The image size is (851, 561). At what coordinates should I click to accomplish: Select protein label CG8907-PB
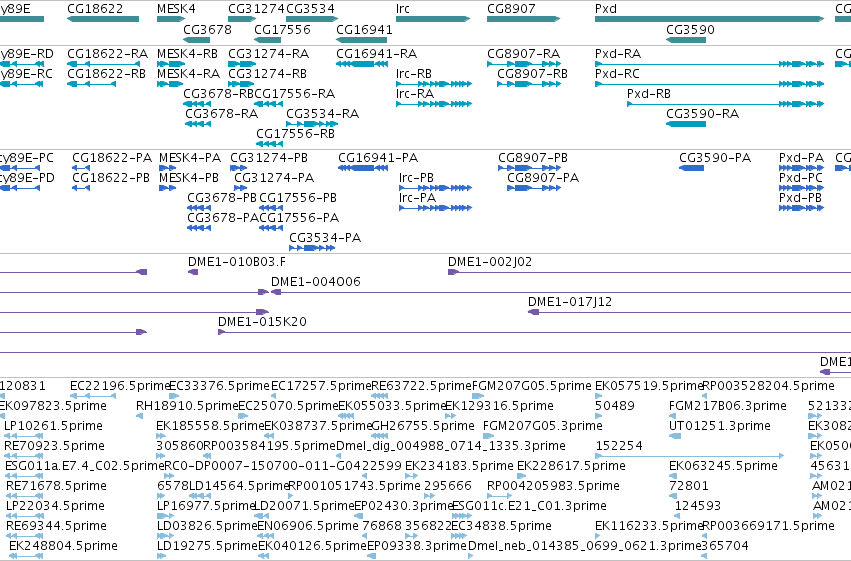pos(533,158)
